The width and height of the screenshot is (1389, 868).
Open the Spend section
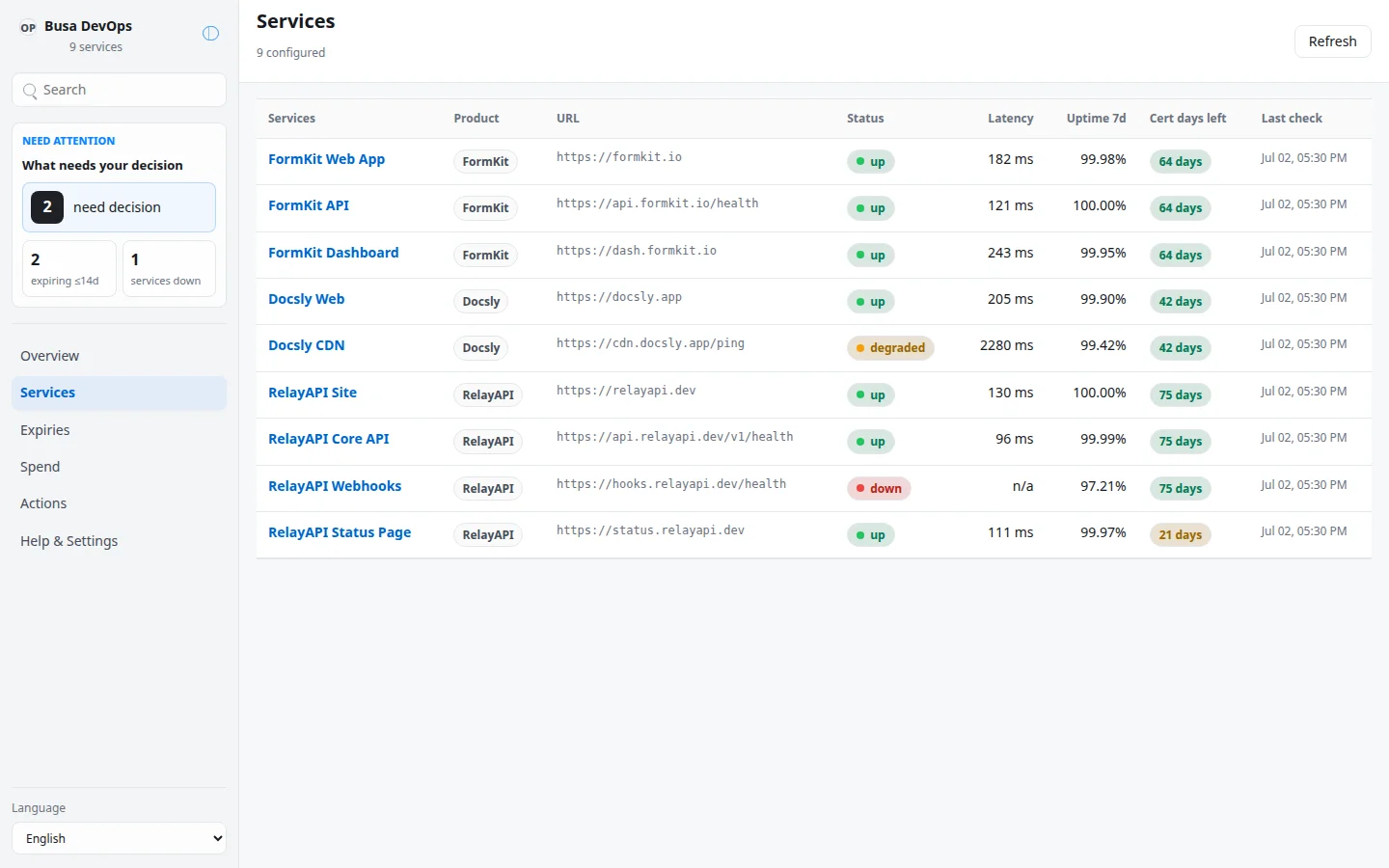point(119,467)
